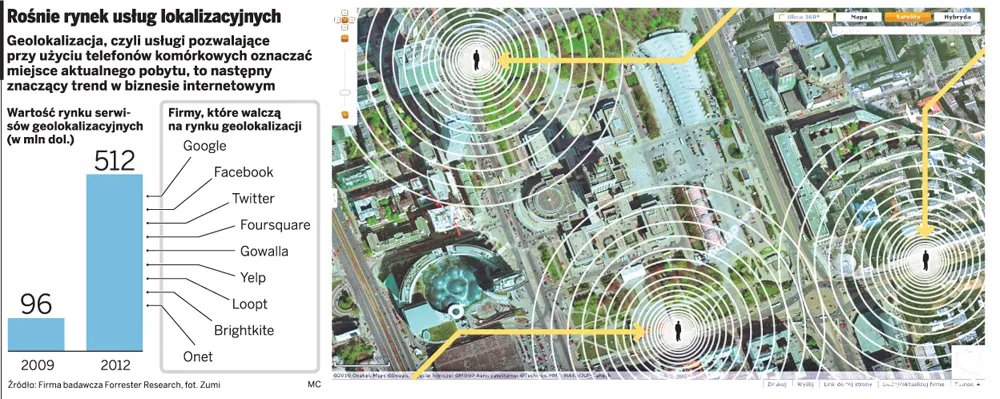
Task: Pan the map down with the arrow
Action: pos(344,27)
